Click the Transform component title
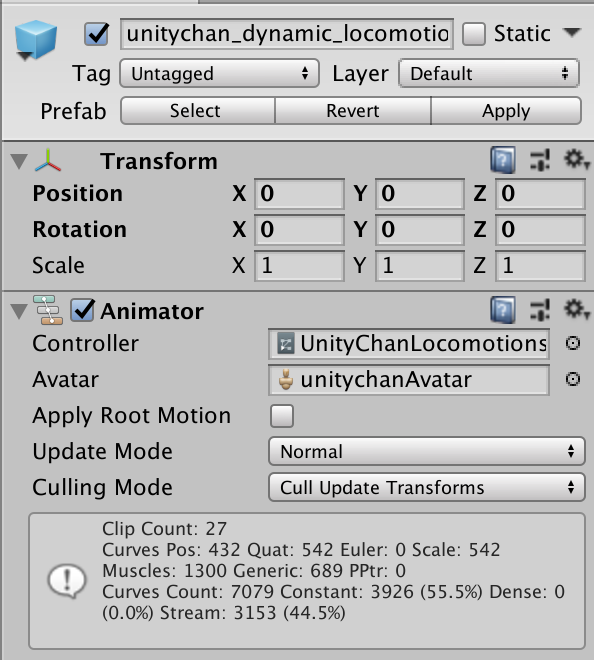Screen dimensions: 594x660 159,161
